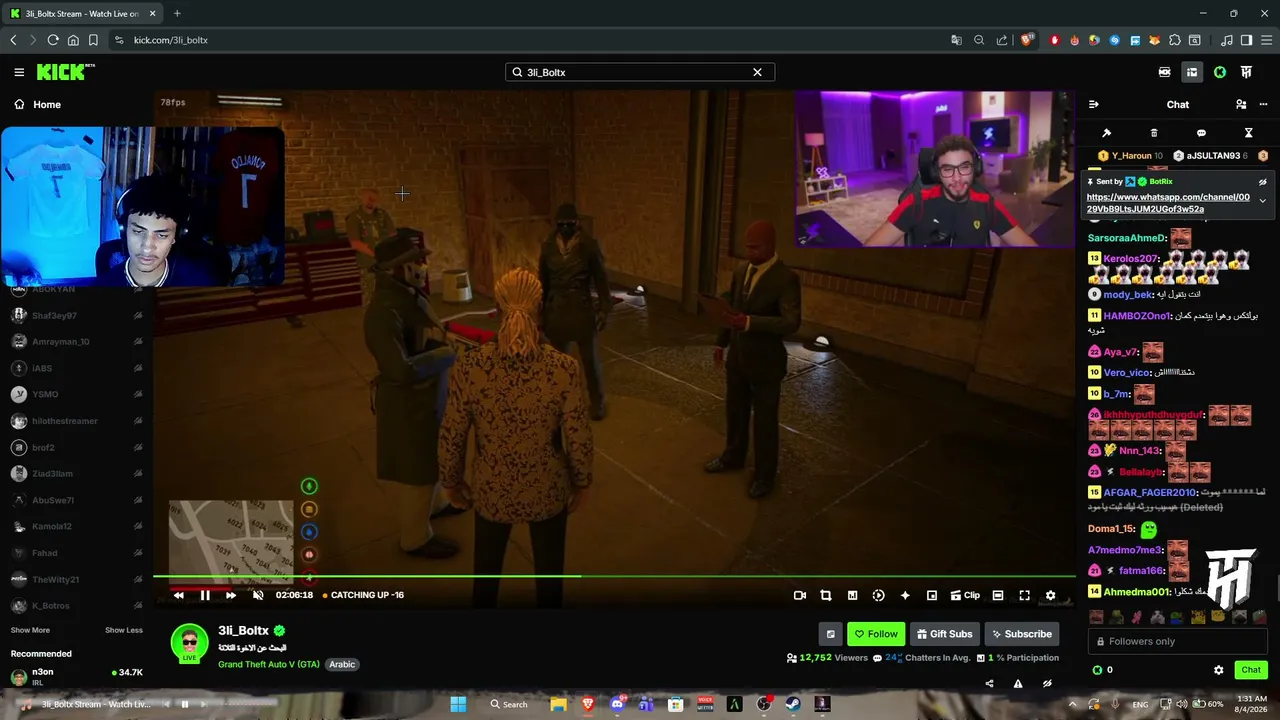Open browser extensions puzzle icon
This screenshot has width=1280, height=720.
point(1175,40)
